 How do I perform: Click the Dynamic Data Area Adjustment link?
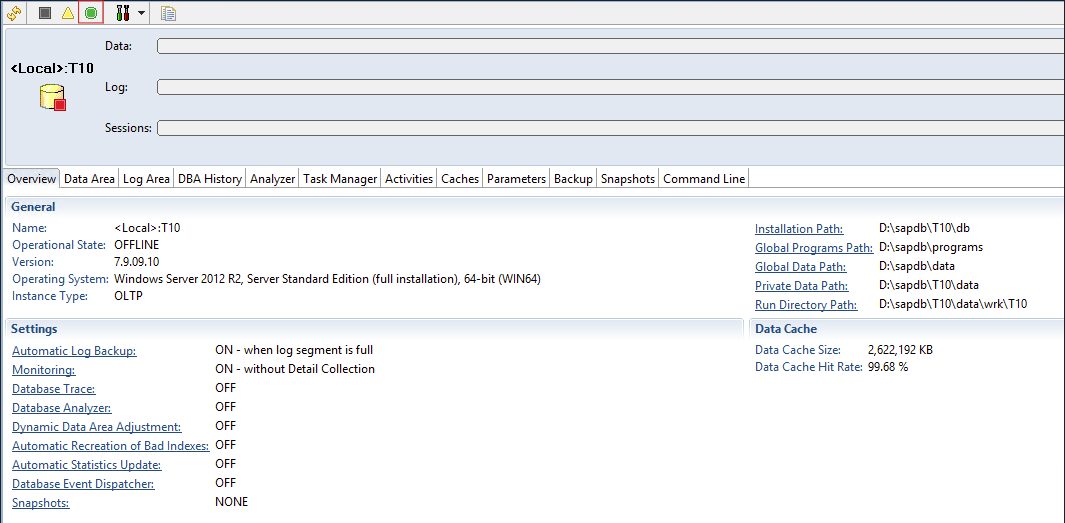pyautogui.click(x=97, y=427)
